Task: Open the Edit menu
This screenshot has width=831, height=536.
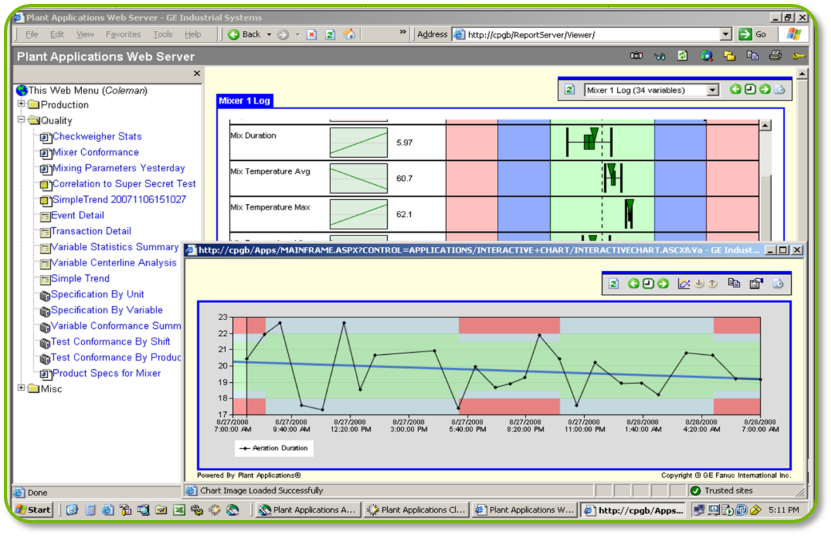Action: 57,34
